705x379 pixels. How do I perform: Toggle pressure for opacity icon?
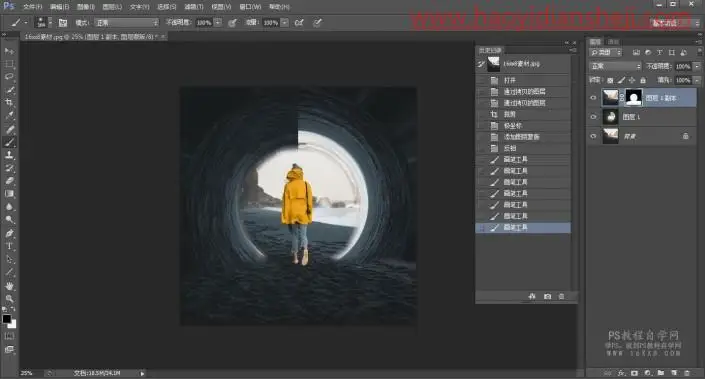coord(232,22)
